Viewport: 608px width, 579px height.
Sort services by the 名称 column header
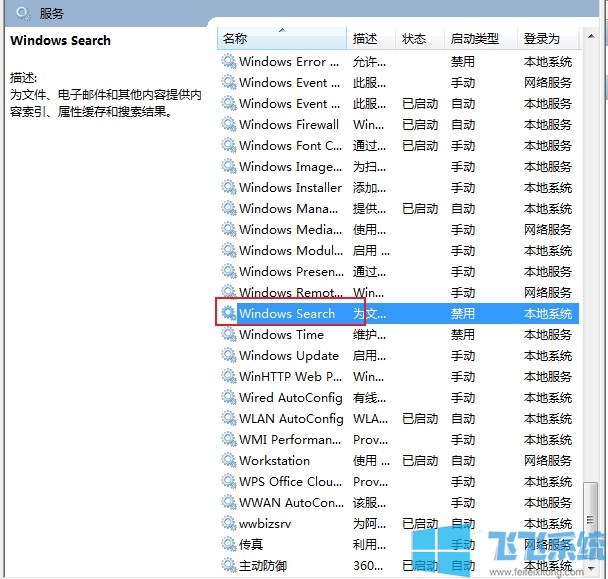(282, 39)
